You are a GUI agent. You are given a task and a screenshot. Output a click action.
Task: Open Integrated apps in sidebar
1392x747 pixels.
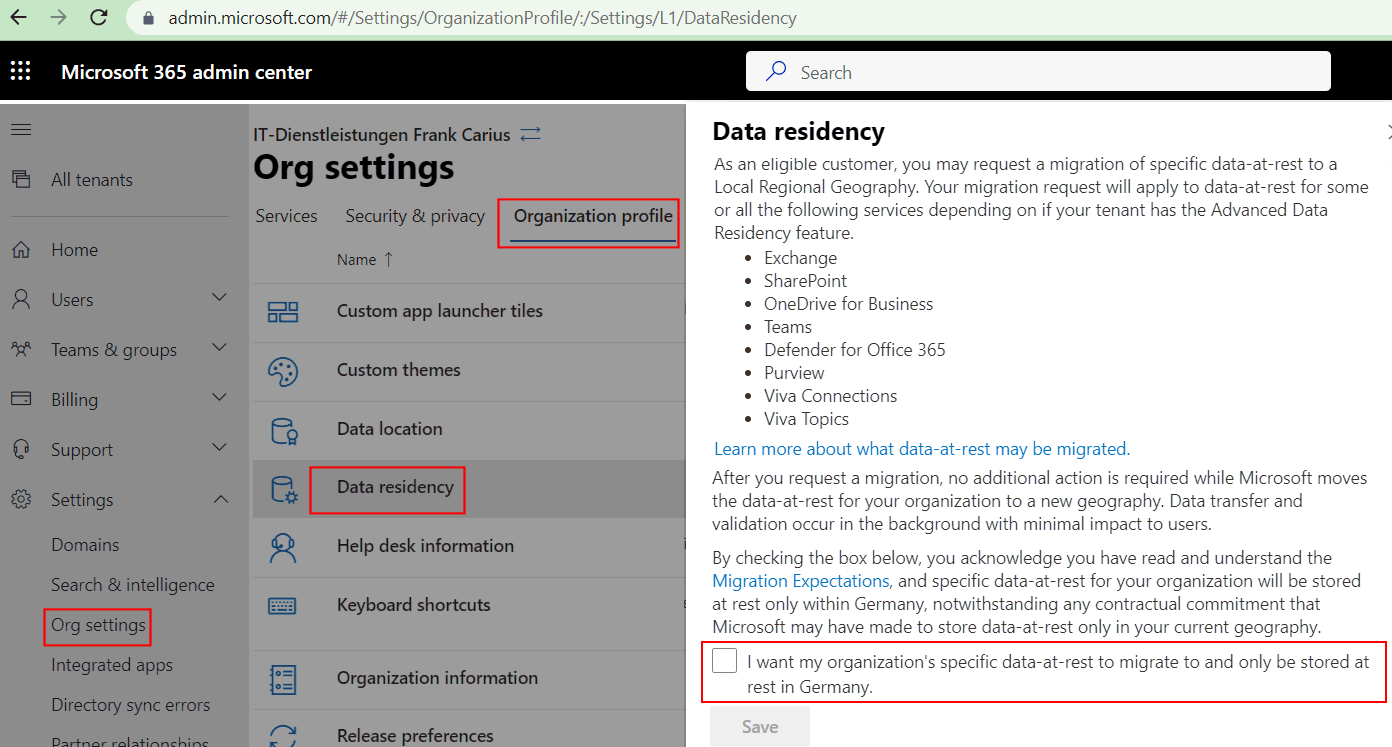(x=112, y=665)
